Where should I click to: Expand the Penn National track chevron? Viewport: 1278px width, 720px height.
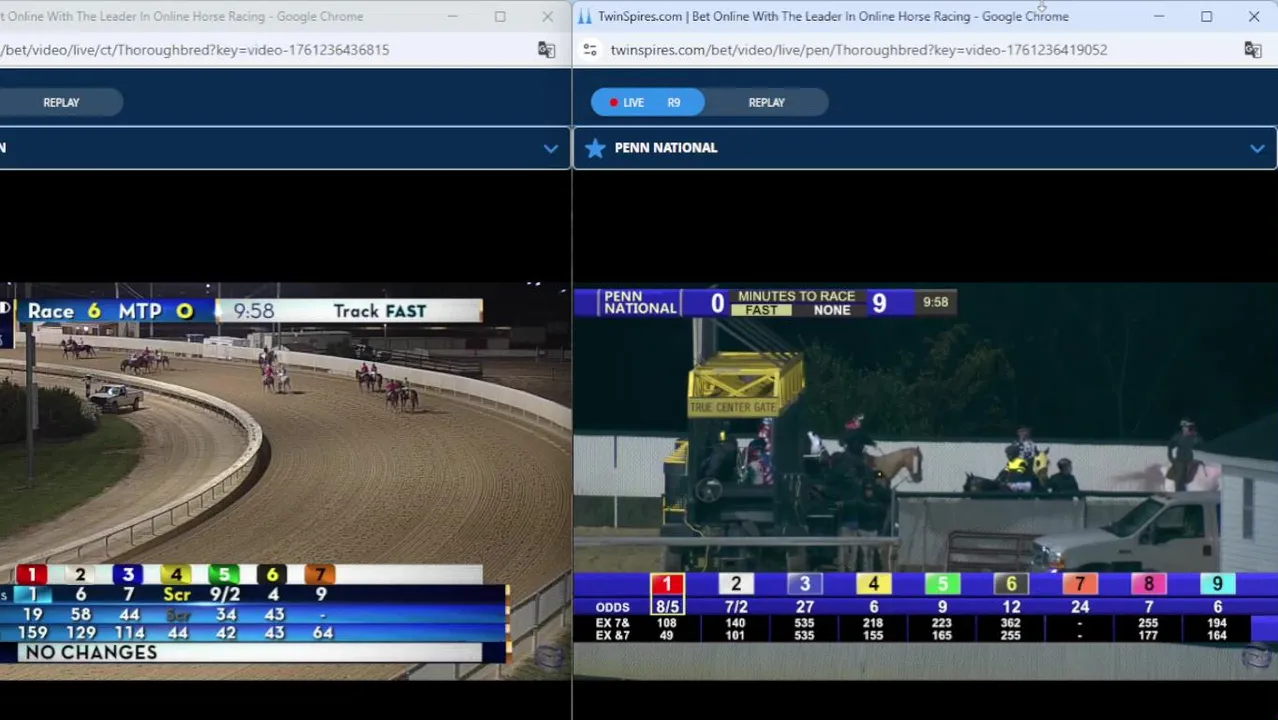(x=1257, y=148)
